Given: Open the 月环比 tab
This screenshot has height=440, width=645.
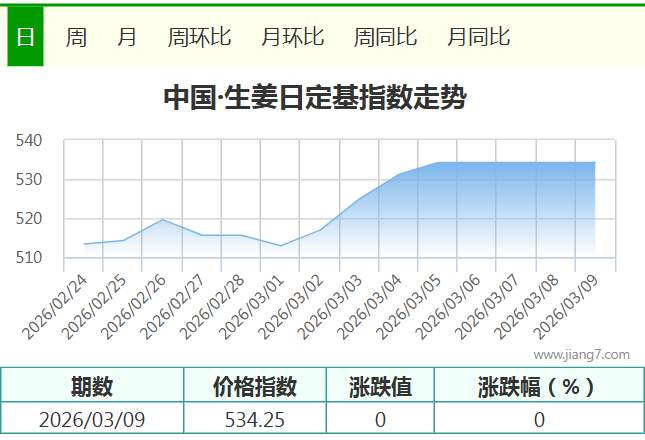Looking at the screenshot, I should 292,38.
